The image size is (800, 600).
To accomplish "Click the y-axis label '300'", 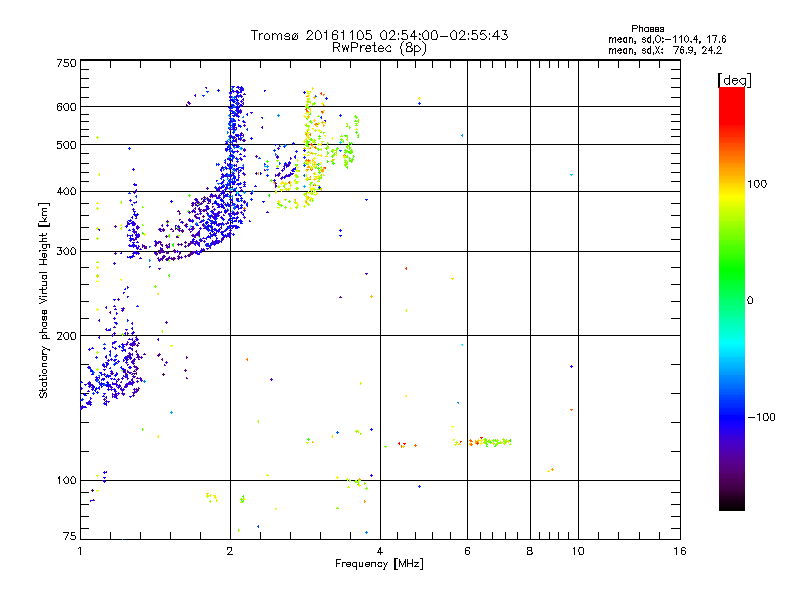I will [66, 252].
